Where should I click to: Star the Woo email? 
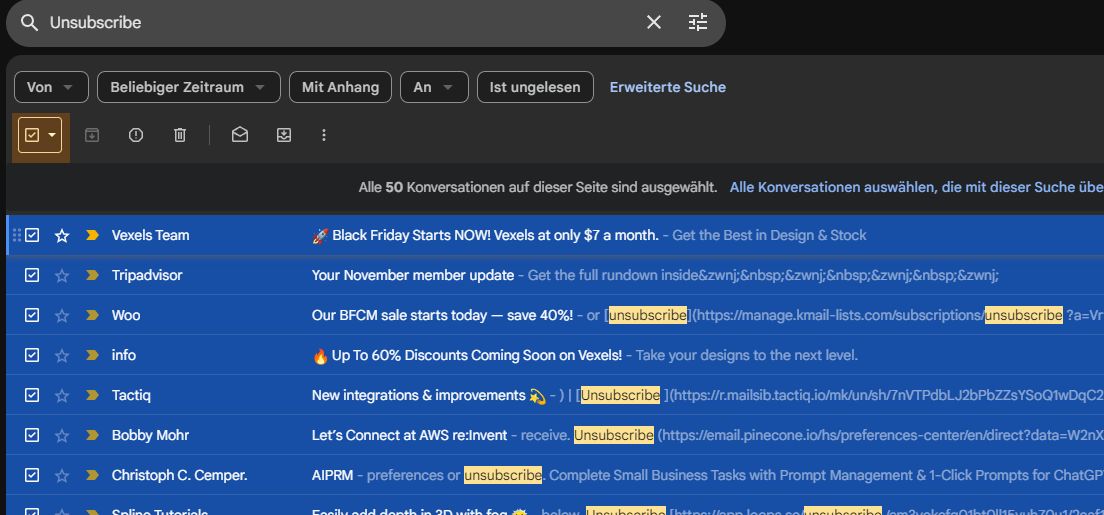point(62,316)
